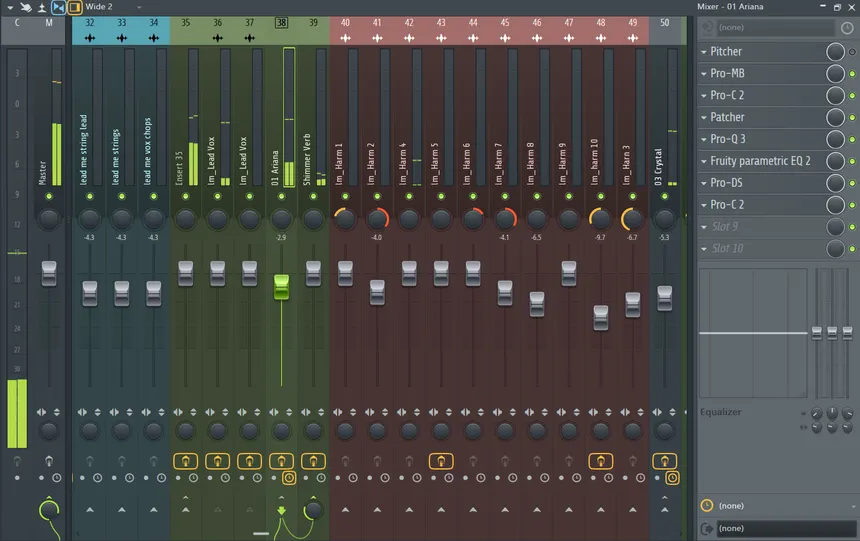Swap stereo channels on 01 Ariana track

tap(274, 412)
